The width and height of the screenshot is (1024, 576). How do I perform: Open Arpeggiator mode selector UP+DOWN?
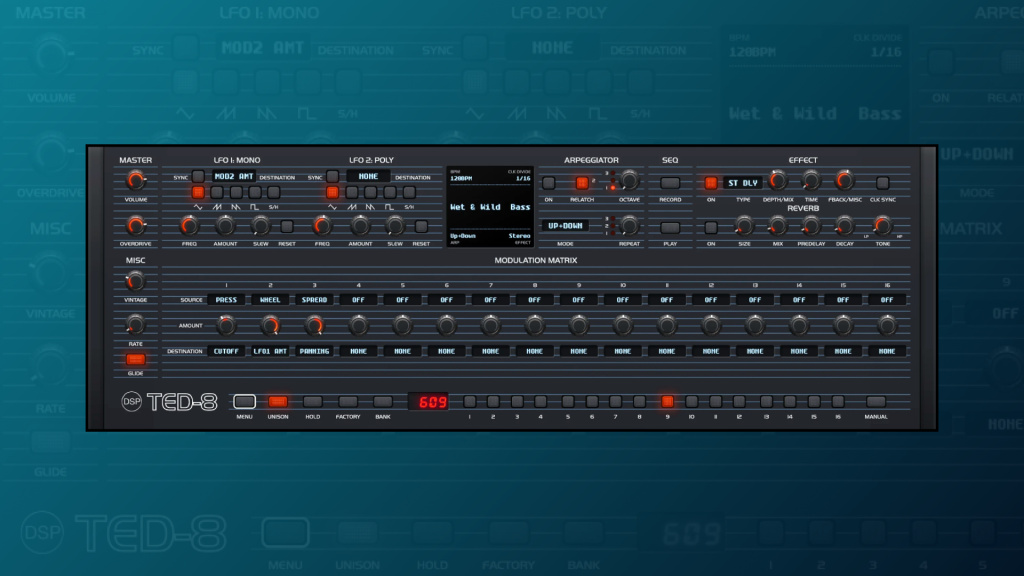[x=565, y=226]
